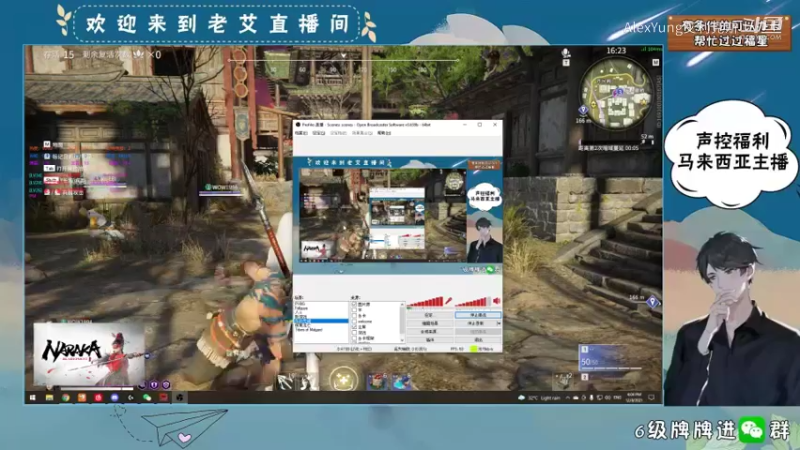
Task: Open File Explorer from the taskbar
Action: (x=49, y=397)
